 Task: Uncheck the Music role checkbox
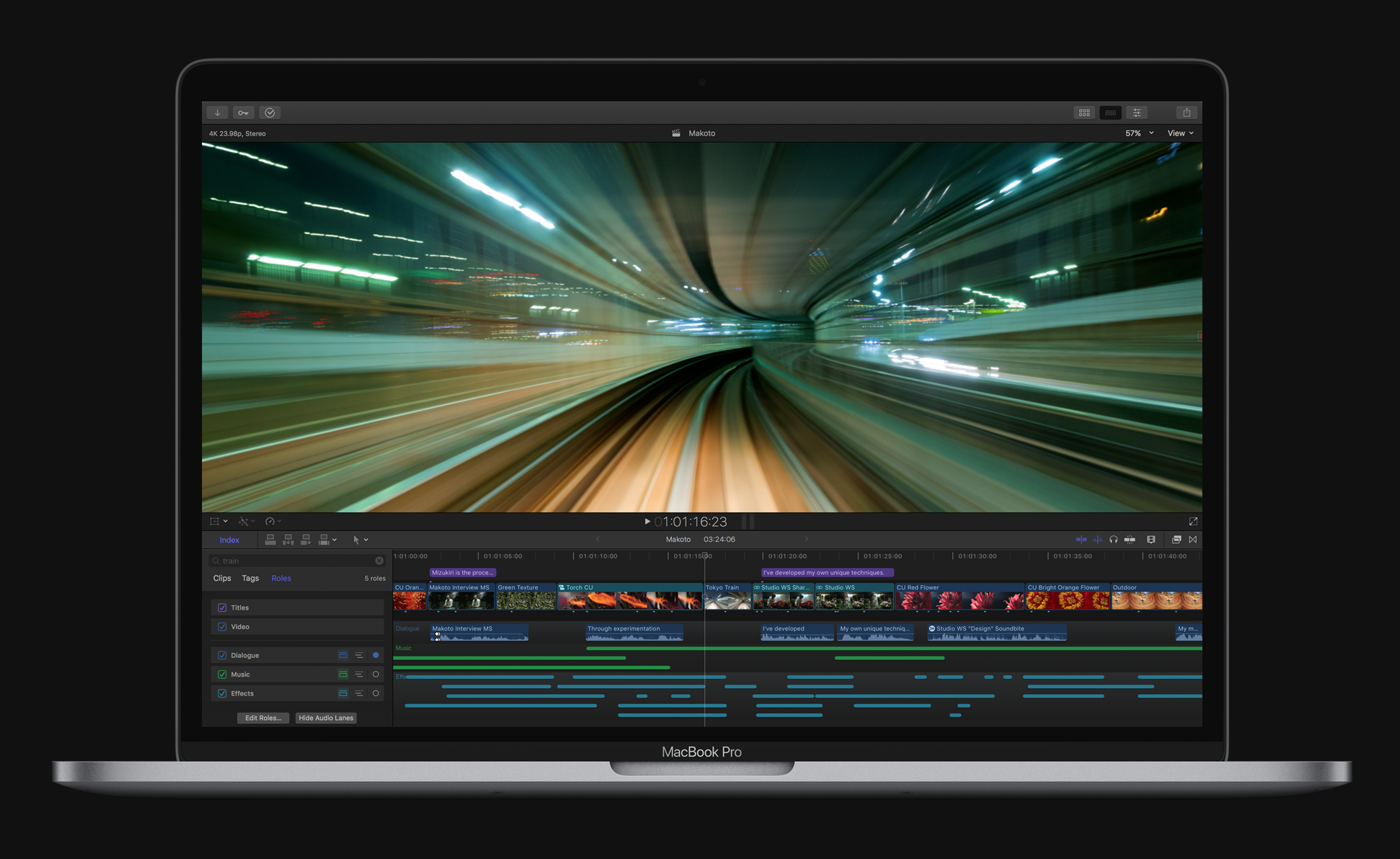(x=222, y=675)
